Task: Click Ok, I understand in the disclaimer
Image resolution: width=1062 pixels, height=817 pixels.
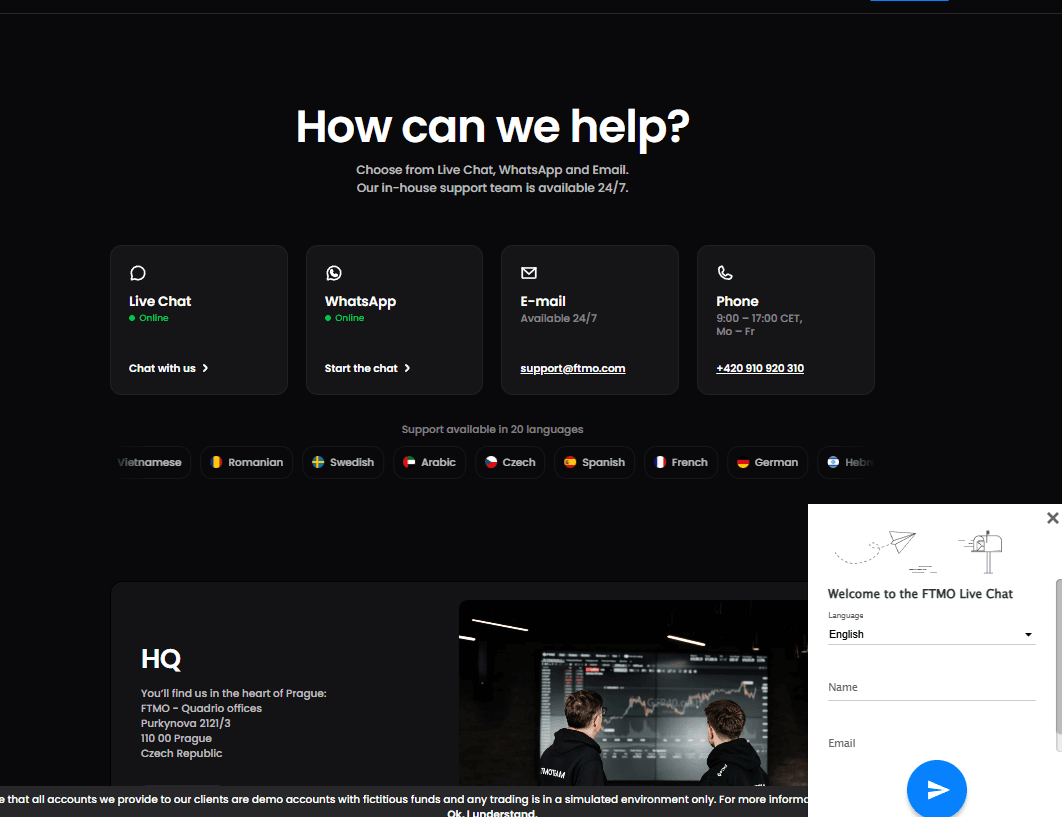Action: pos(492,813)
